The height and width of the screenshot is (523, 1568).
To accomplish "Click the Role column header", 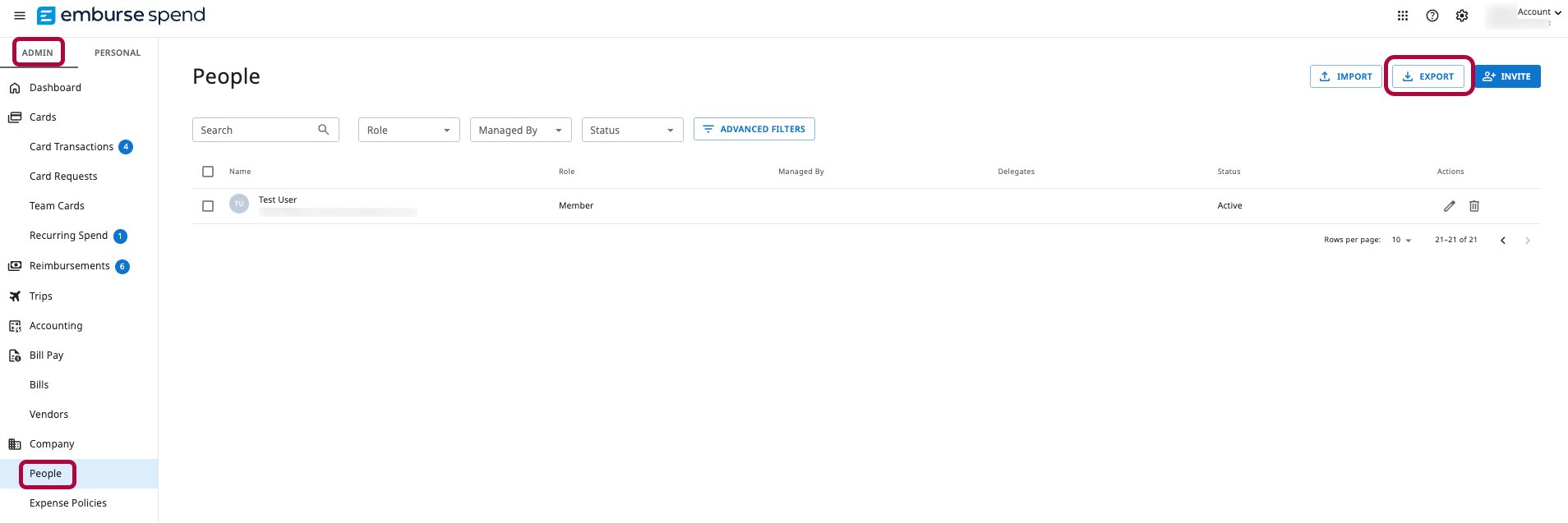I will tap(567, 172).
